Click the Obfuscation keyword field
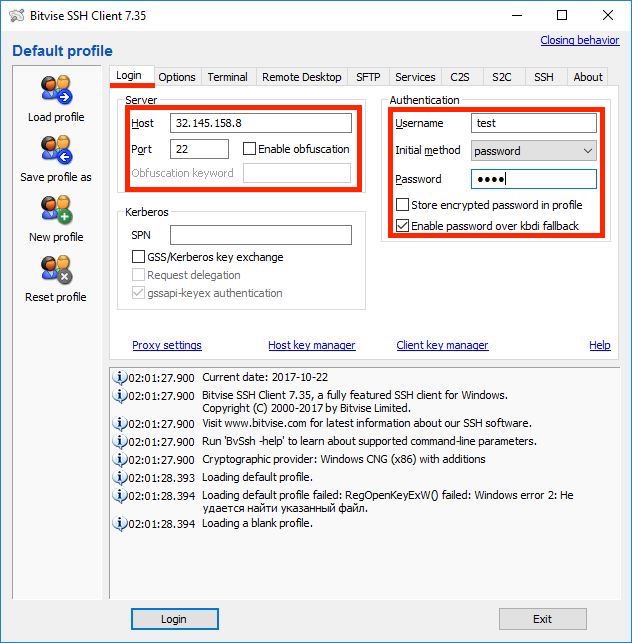 tap(297, 173)
